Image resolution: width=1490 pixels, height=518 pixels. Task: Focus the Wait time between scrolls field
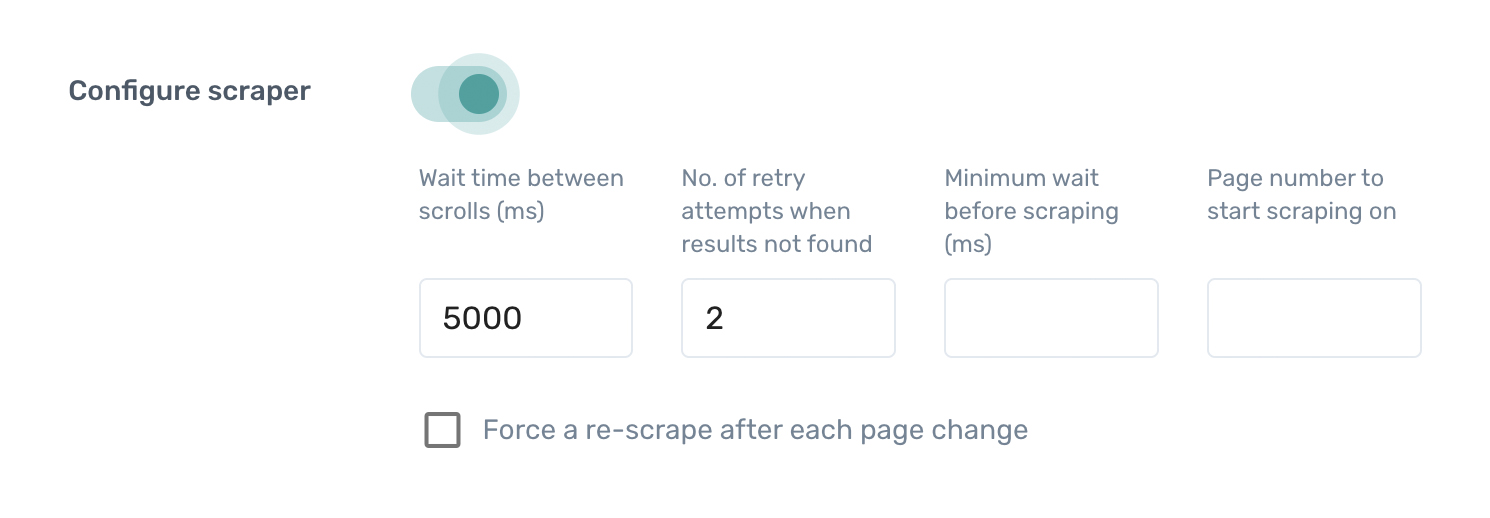coord(525,318)
